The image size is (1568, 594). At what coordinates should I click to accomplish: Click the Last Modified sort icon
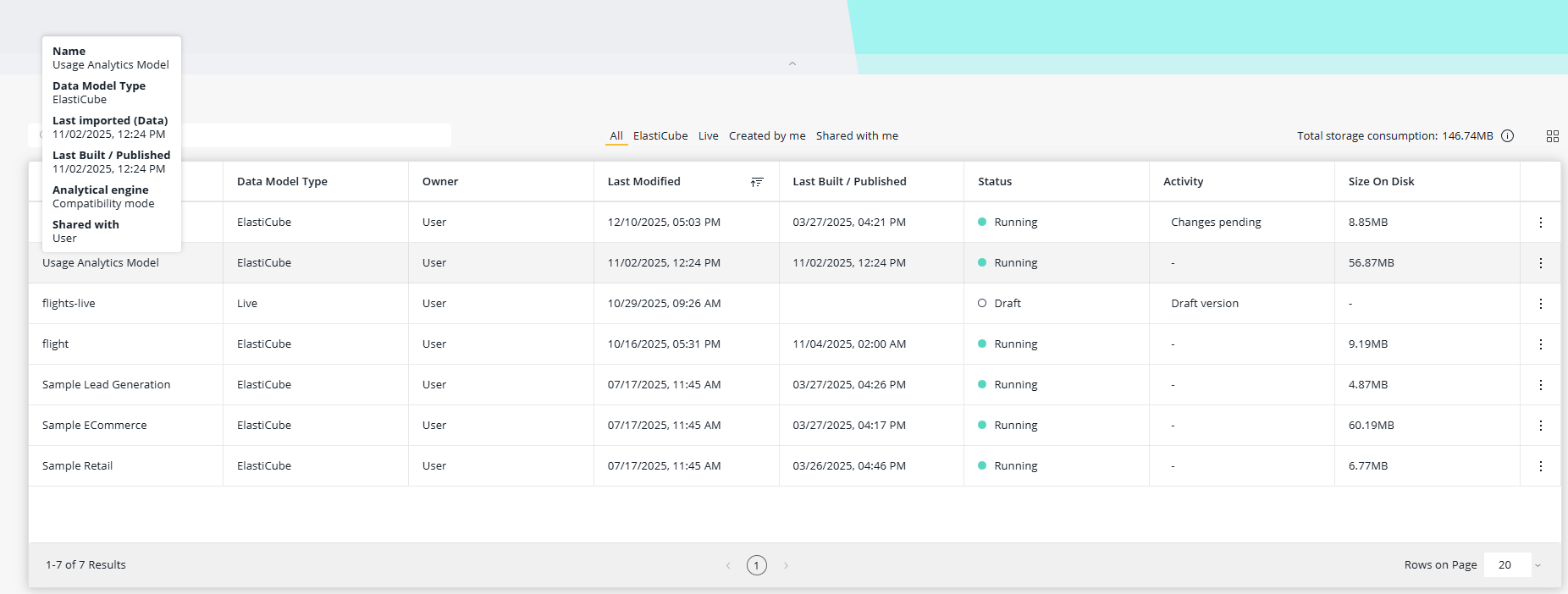coord(757,182)
